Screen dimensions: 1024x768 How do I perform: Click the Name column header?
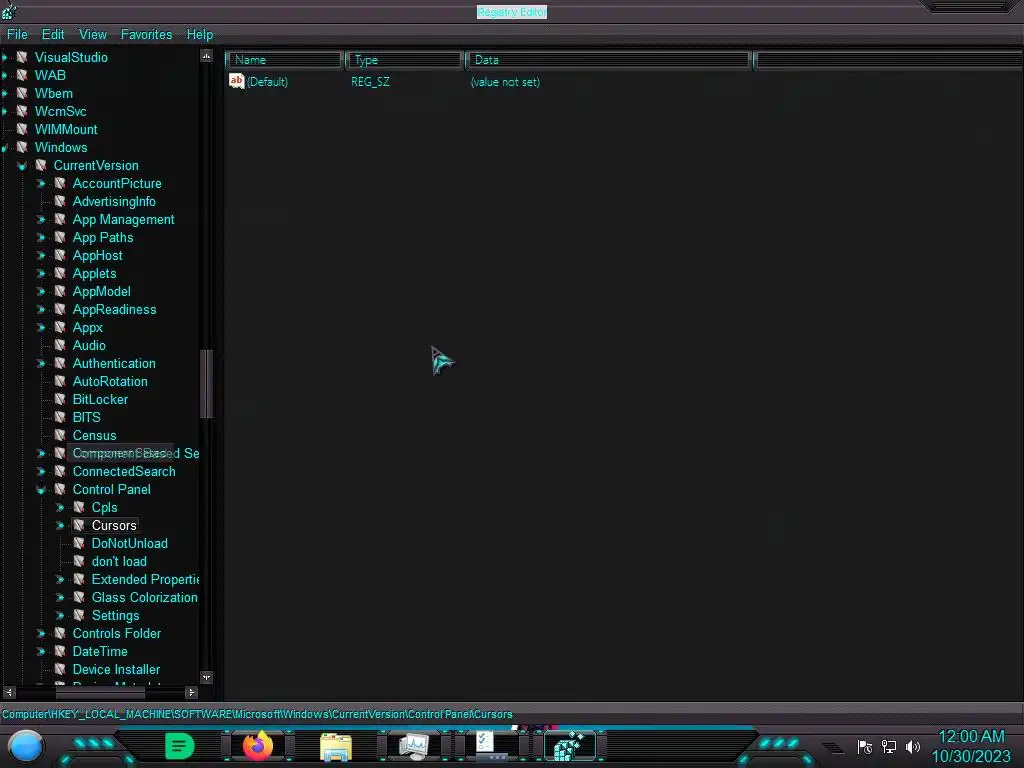[285, 60]
